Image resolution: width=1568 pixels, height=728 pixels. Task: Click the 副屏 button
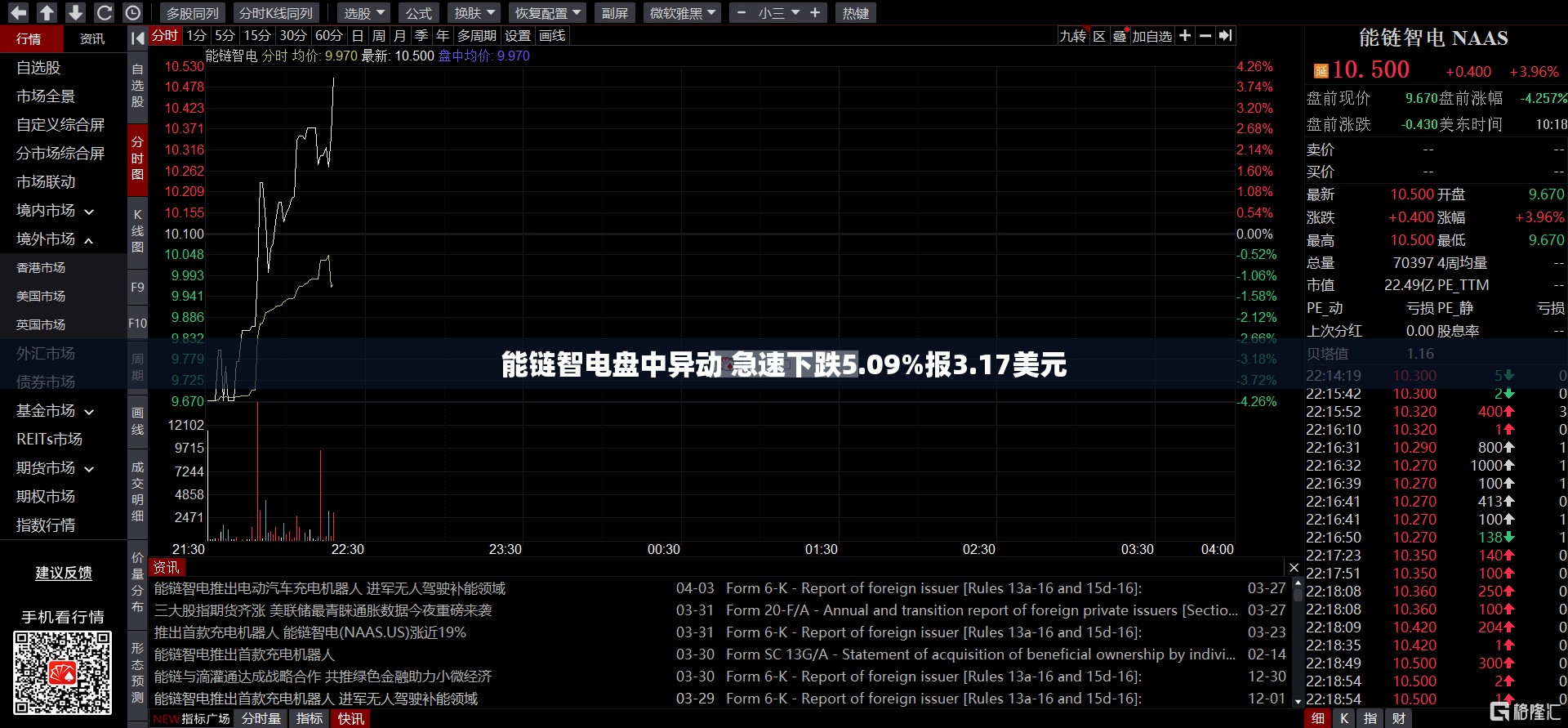pyautogui.click(x=614, y=13)
